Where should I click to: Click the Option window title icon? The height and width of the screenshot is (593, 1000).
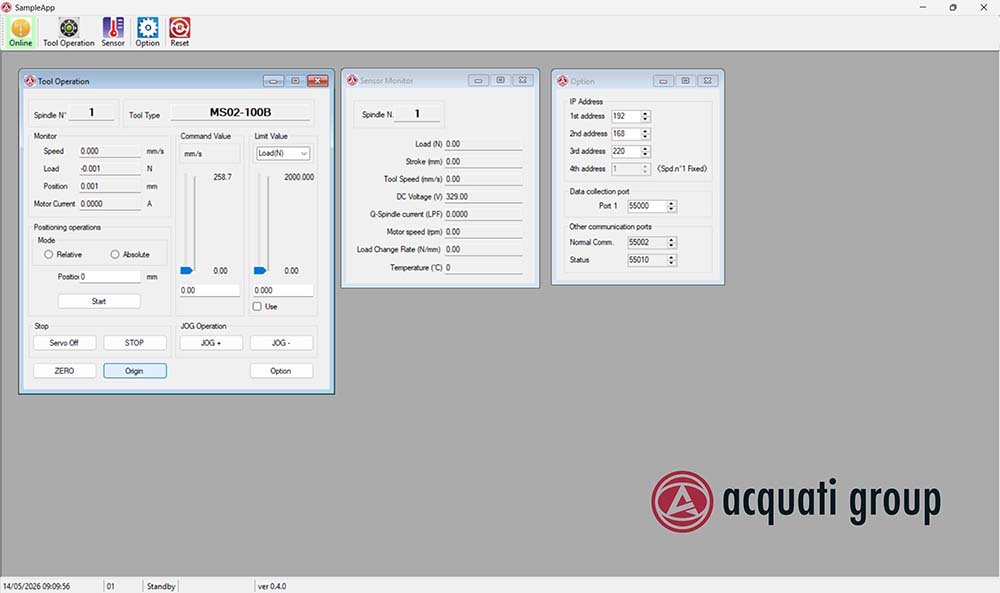point(562,81)
